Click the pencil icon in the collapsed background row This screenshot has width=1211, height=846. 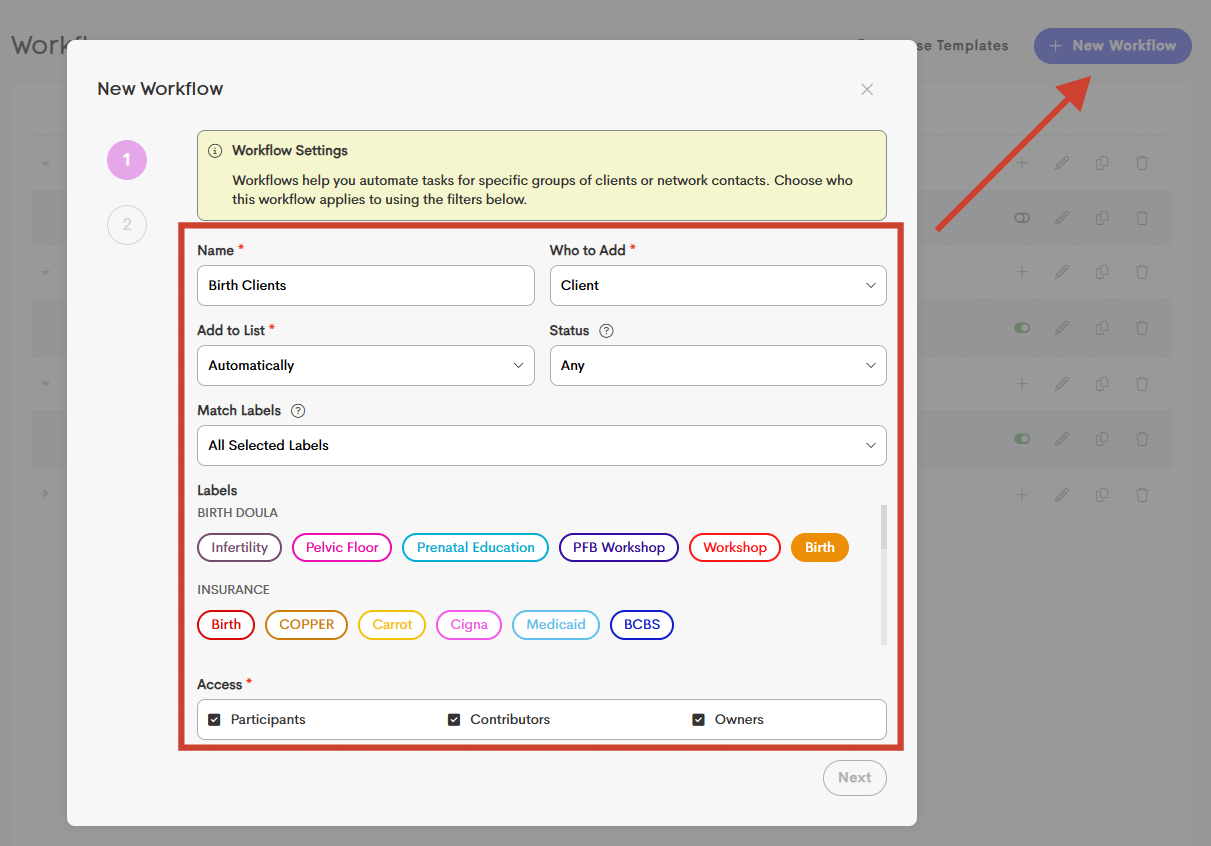coord(1062,495)
